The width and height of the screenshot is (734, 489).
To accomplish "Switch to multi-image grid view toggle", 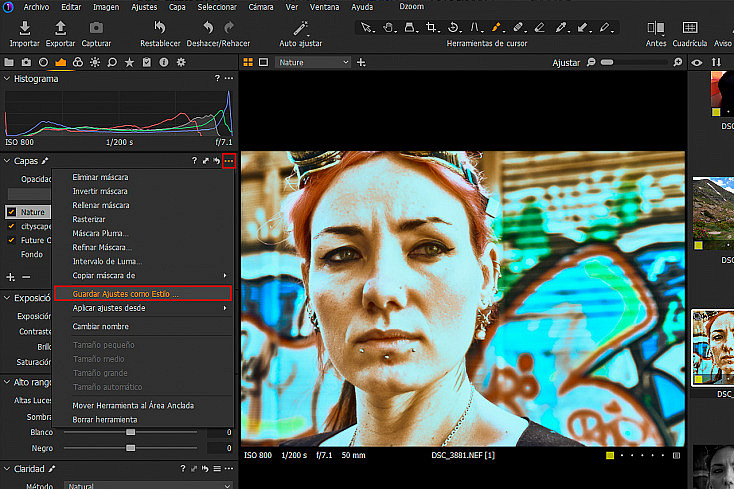I will [248, 62].
